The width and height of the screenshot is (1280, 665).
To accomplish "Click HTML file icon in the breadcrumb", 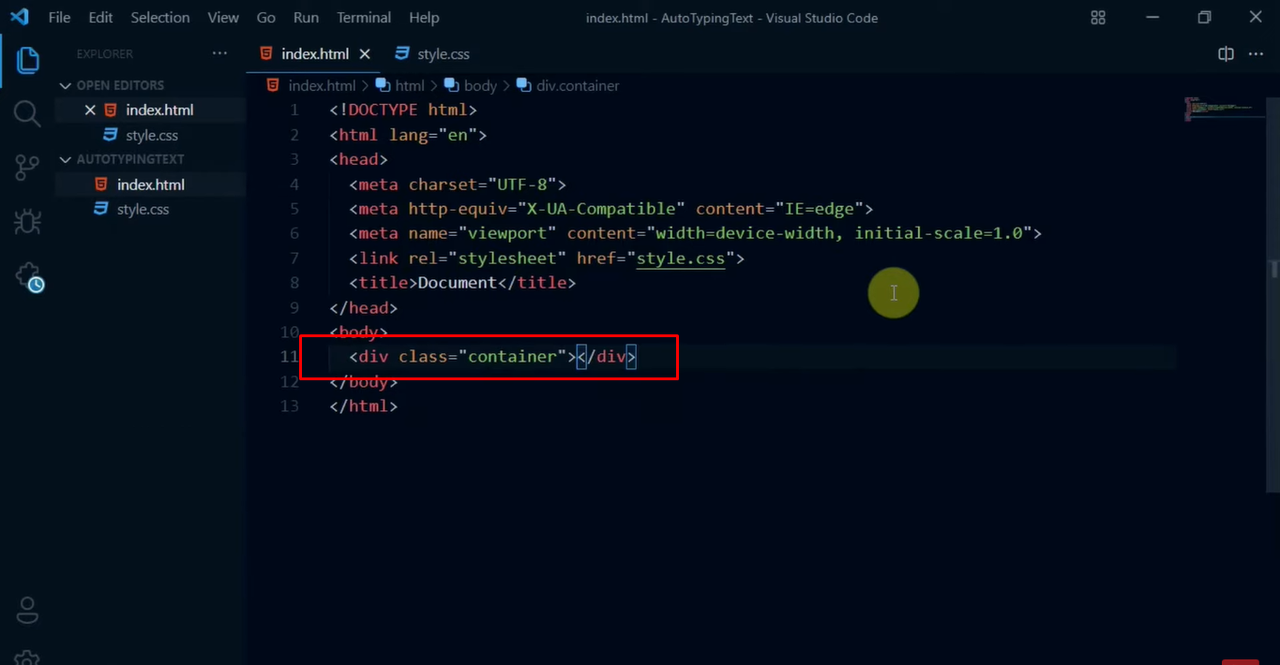I will pyautogui.click(x=273, y=86).
